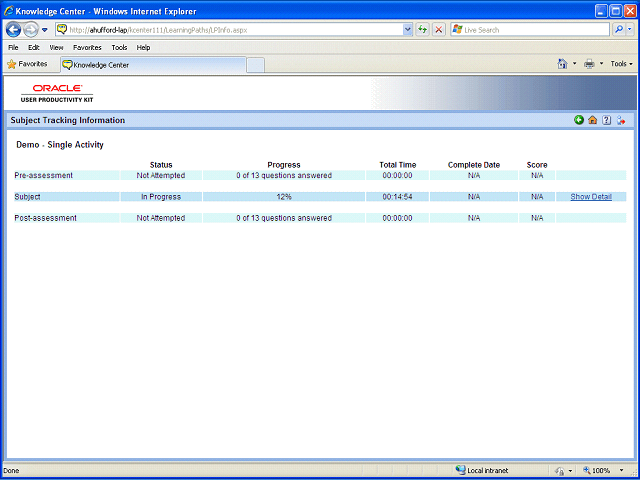Click the orange Knowledge Center home icon

593,120
